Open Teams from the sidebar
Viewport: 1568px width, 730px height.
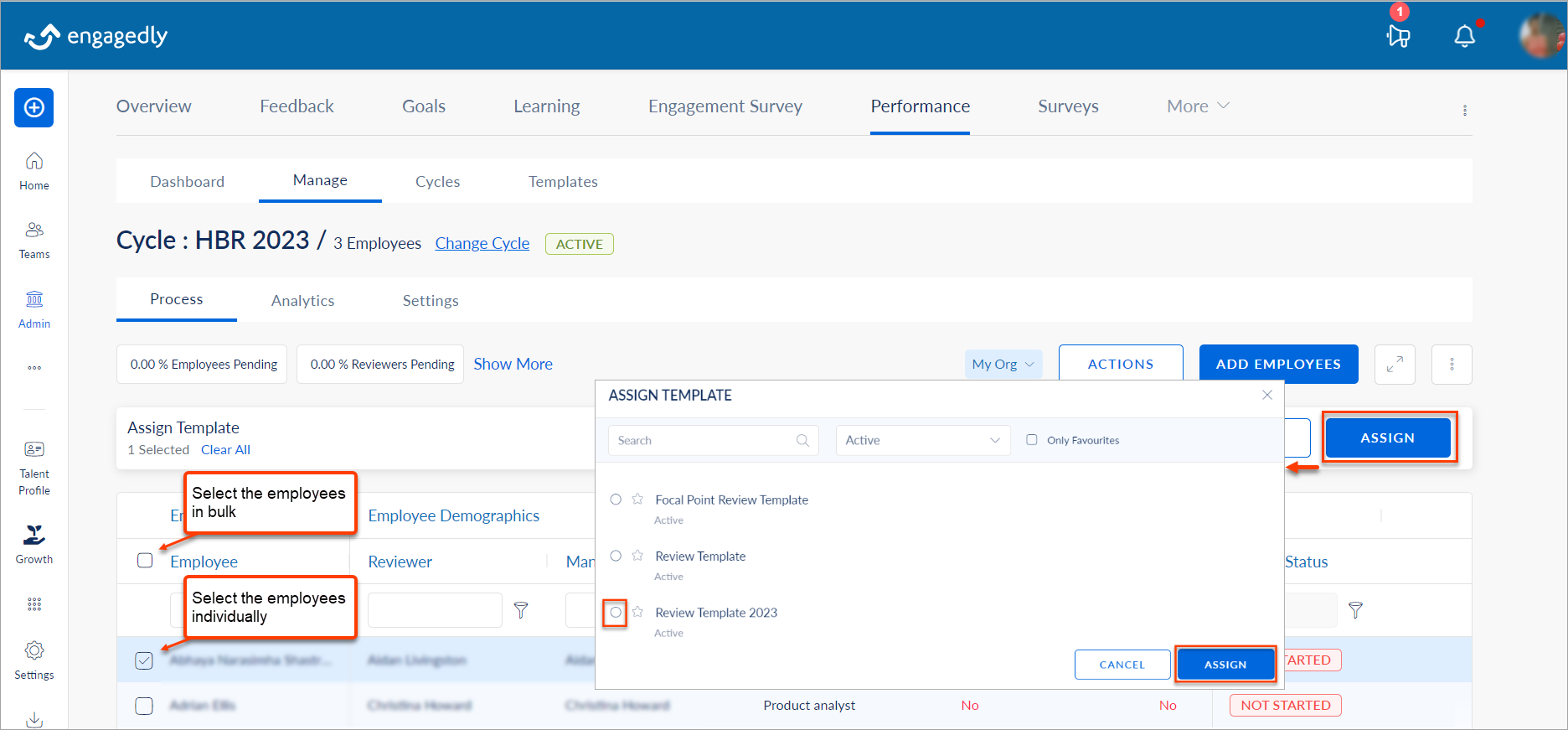34,241
